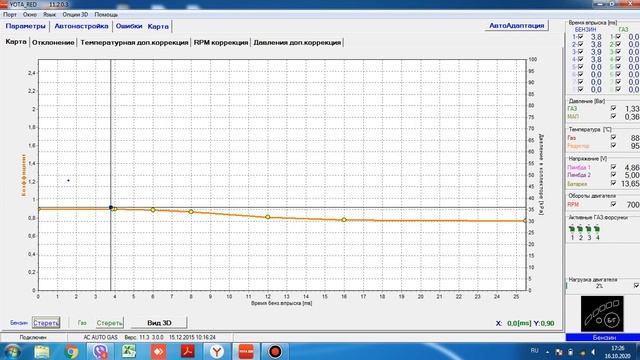Open the Язык menu

49,14
